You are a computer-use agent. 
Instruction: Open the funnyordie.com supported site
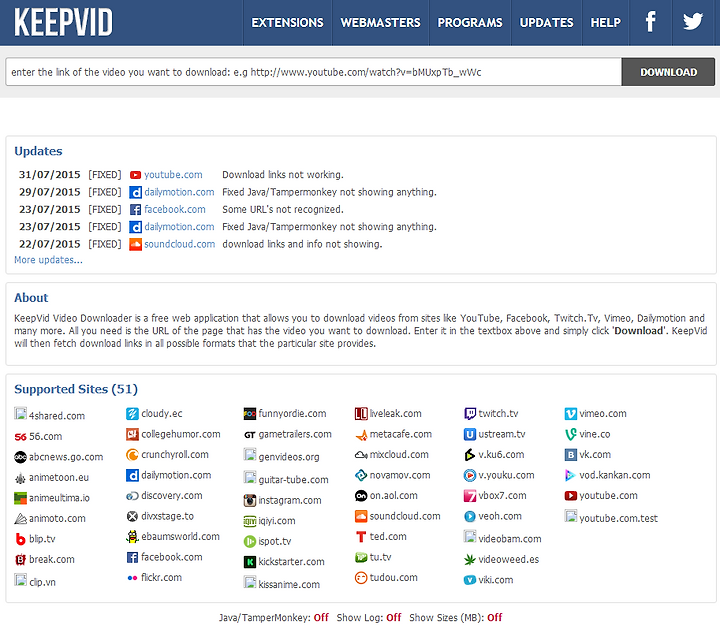point(292,414)
